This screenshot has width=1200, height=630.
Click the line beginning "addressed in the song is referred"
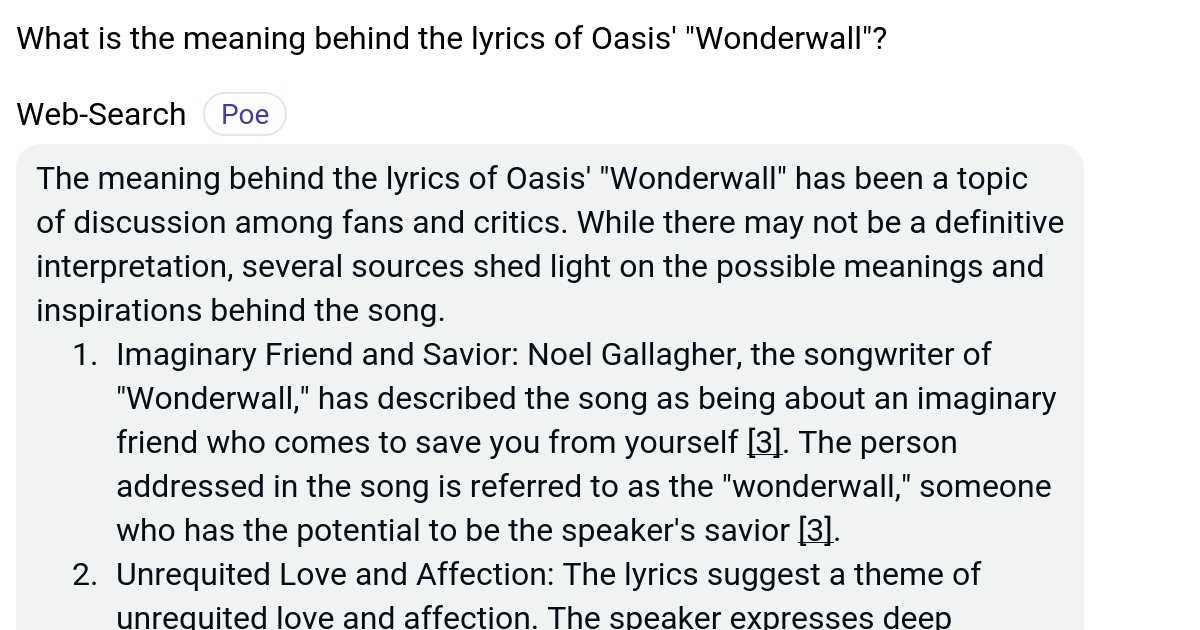584,486
